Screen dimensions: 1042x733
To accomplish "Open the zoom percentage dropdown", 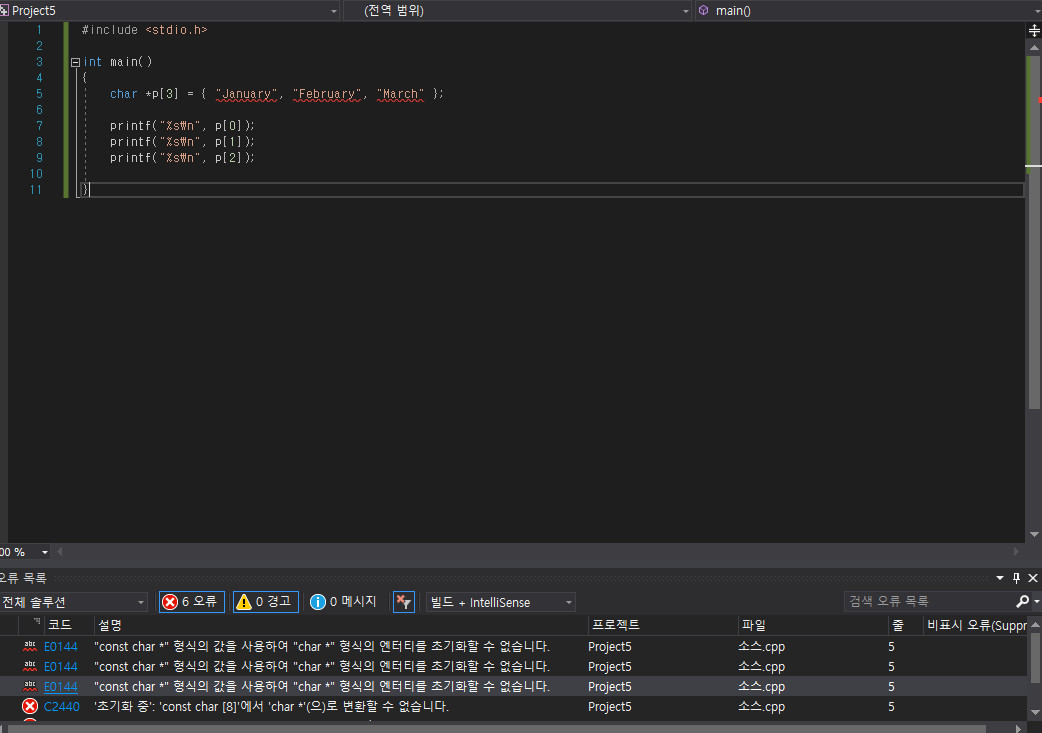I will [45, 552].
